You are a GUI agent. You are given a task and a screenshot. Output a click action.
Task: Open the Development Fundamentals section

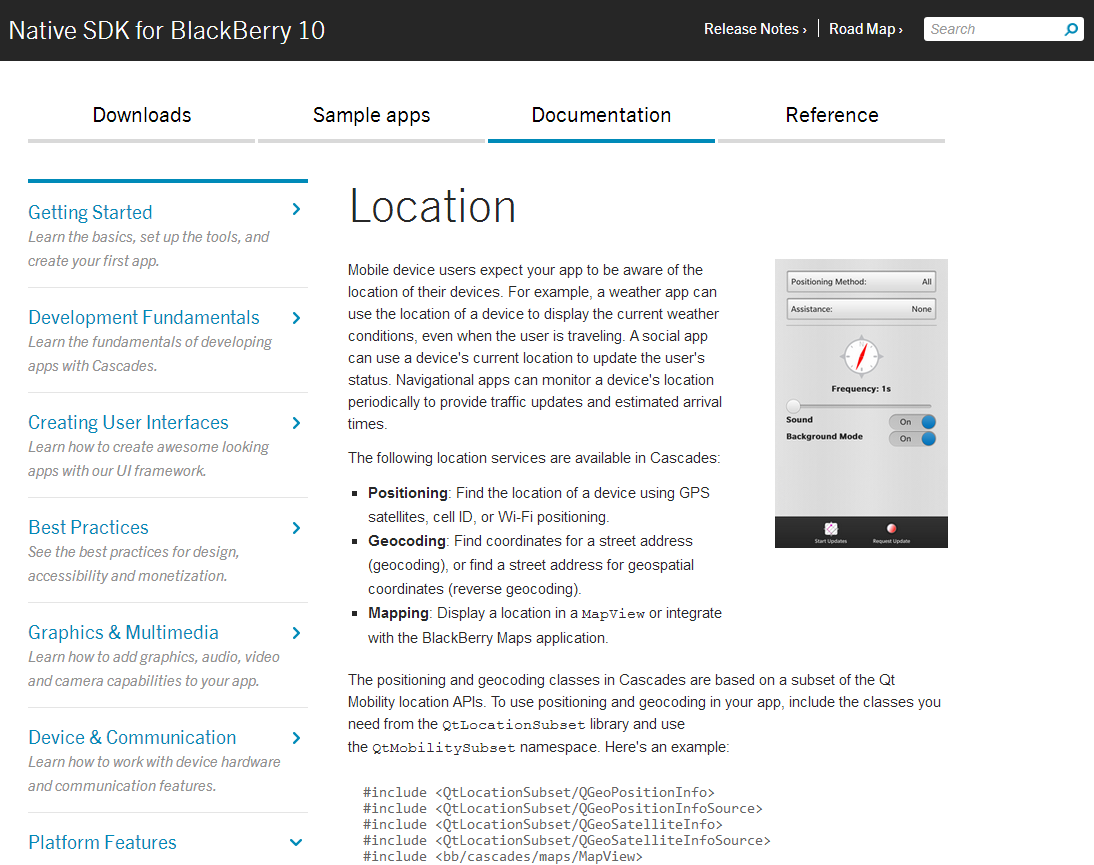tap(143, 317)
